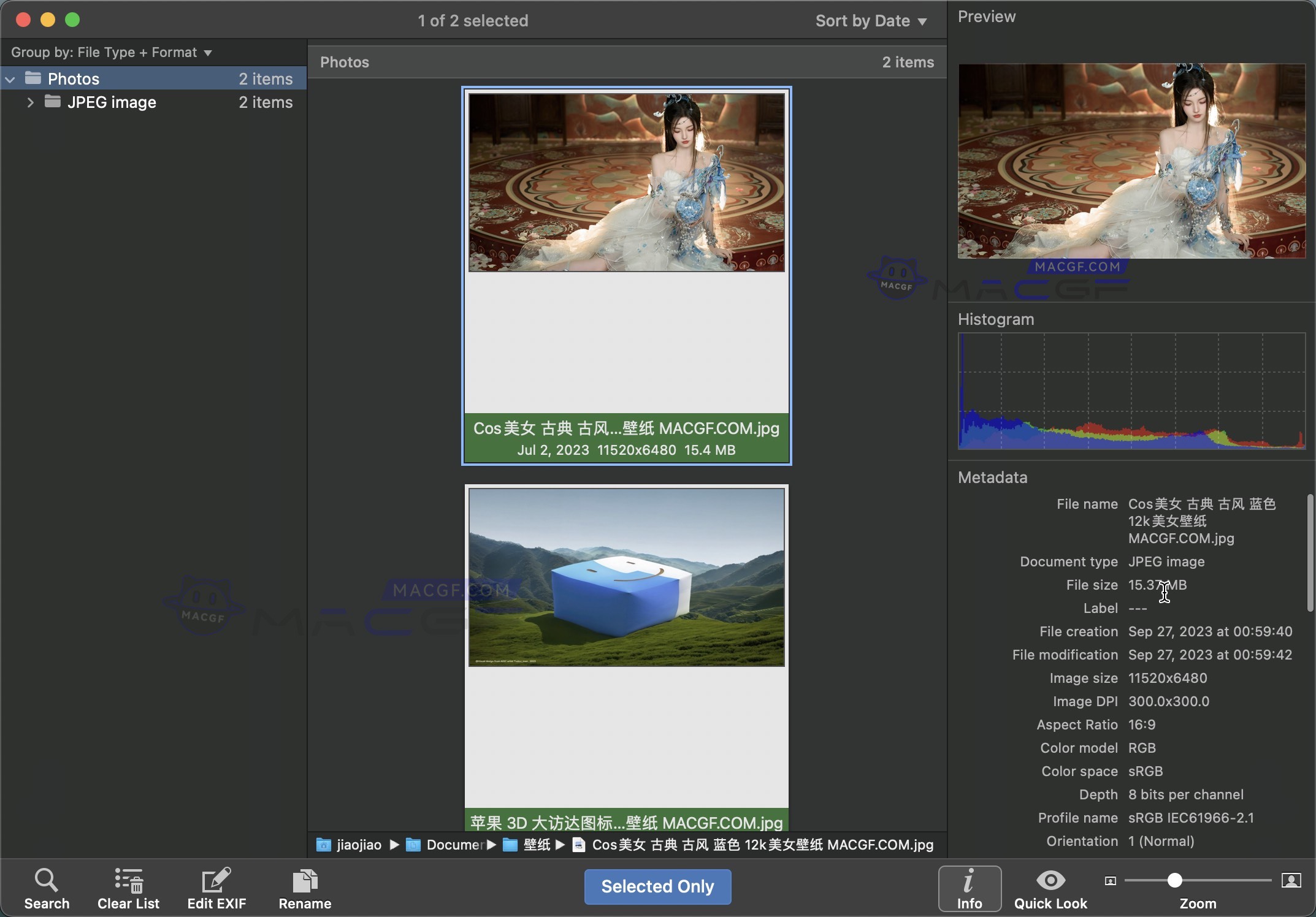The width and height of the screenshot is (1316, 917).
Task: Expand the JPEG image group
Action: tap(29, 102)
